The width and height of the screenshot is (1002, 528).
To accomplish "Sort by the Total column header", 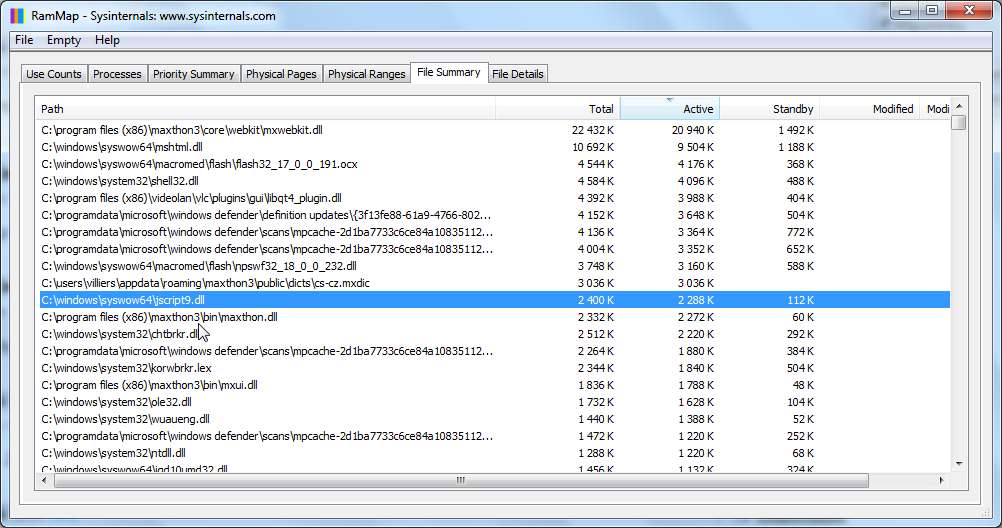I will (557, 109).
